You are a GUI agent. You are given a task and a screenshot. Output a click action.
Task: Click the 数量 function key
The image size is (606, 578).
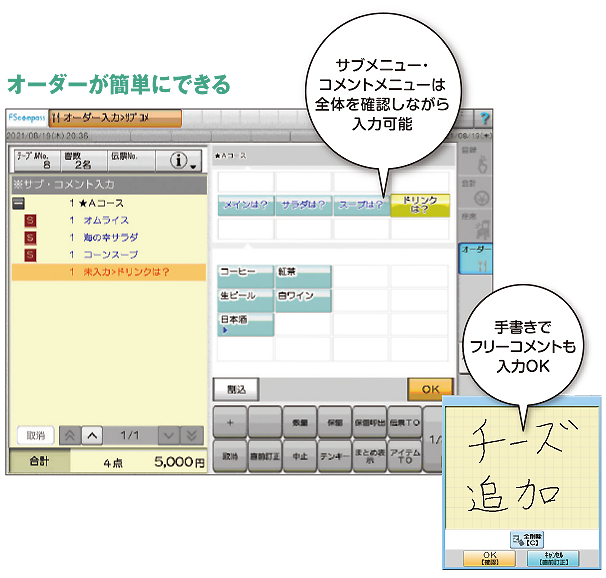[x=300, y=422]
